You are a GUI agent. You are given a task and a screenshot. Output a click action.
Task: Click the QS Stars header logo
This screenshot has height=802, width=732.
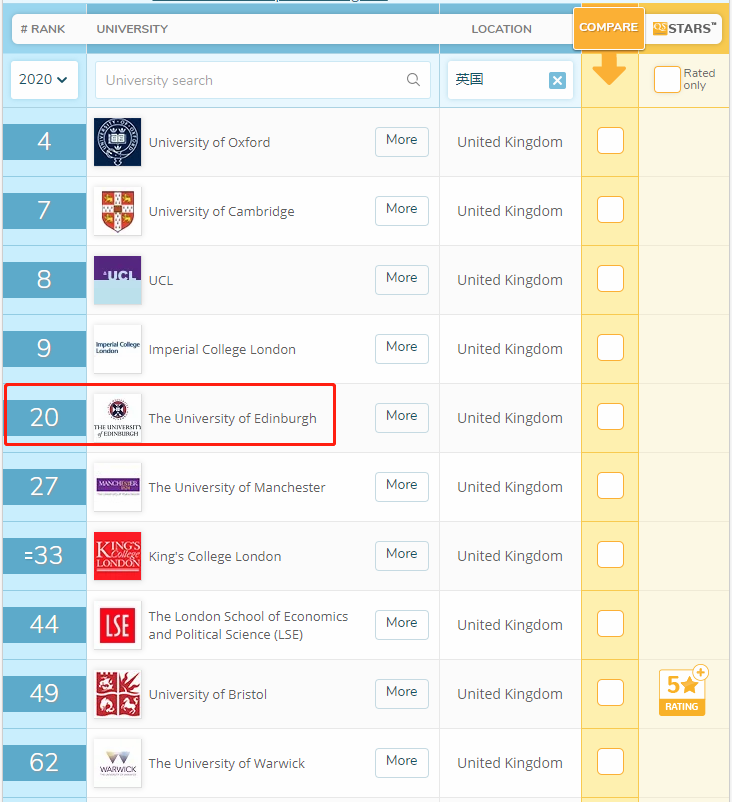pyautogui.click(x=684, y=28)
